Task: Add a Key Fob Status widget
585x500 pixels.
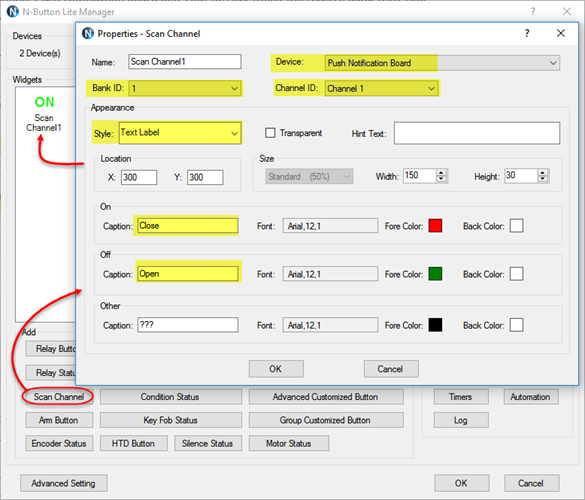Action: (x=171, y=420)
